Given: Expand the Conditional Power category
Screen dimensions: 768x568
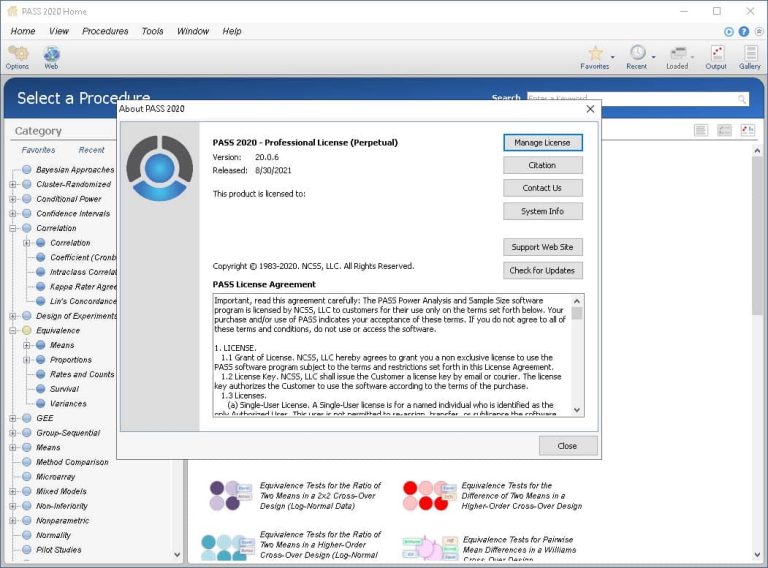Looking at the screenshot, I should [13, 199].
